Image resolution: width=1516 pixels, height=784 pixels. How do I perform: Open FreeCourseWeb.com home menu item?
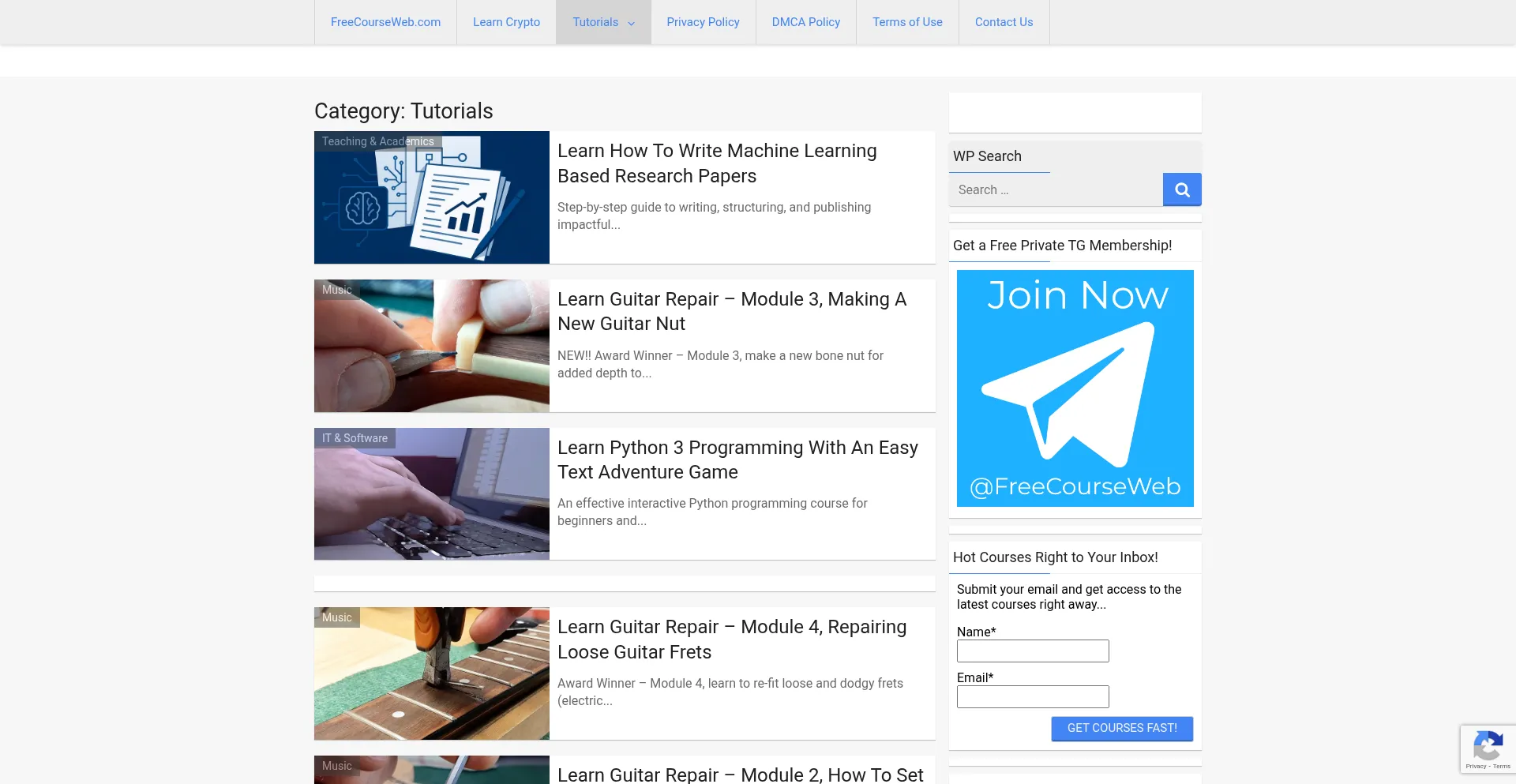(x=385, y=22)
